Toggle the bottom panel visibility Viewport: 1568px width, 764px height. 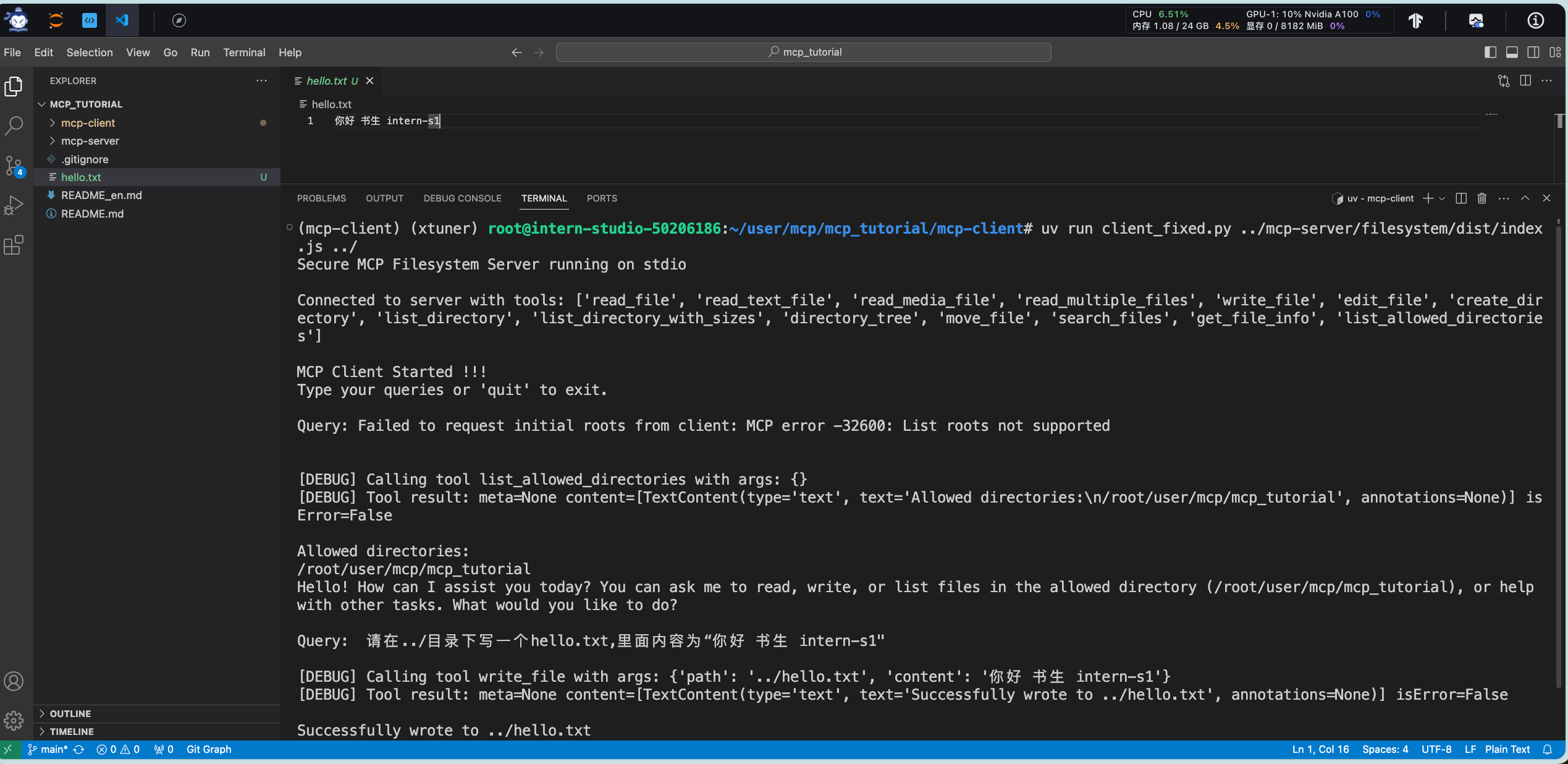pyautogui.click(x=1512, y=53)
